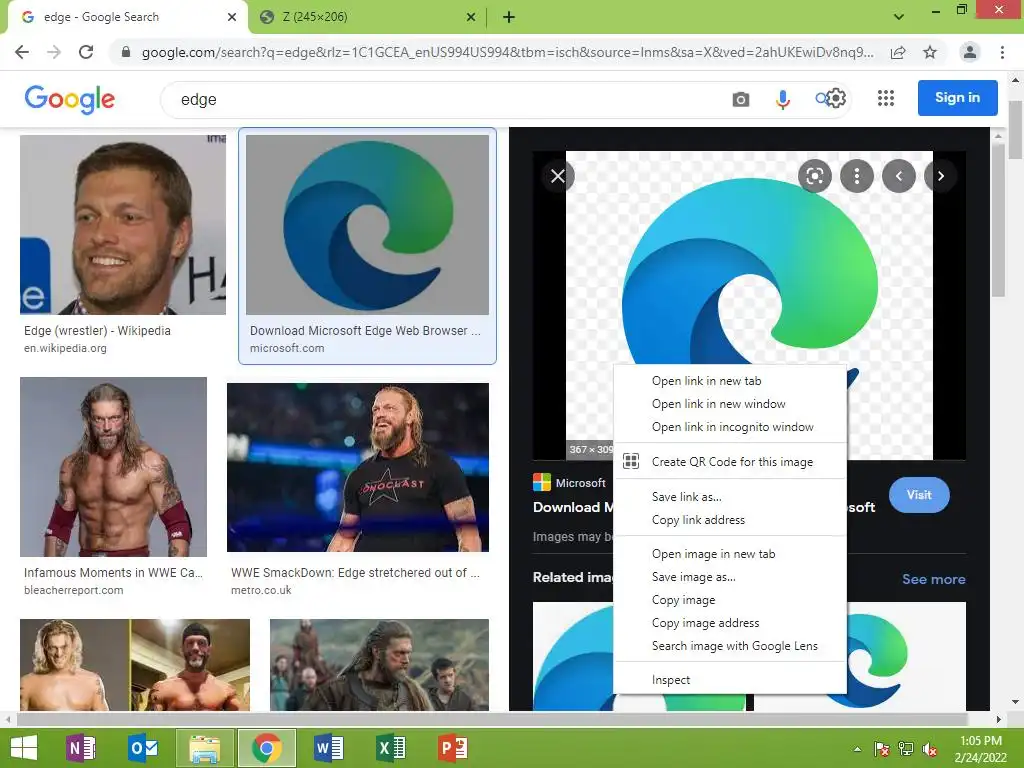Open the wrestler in Monoclast shirt thumbnail

(357, 467)
